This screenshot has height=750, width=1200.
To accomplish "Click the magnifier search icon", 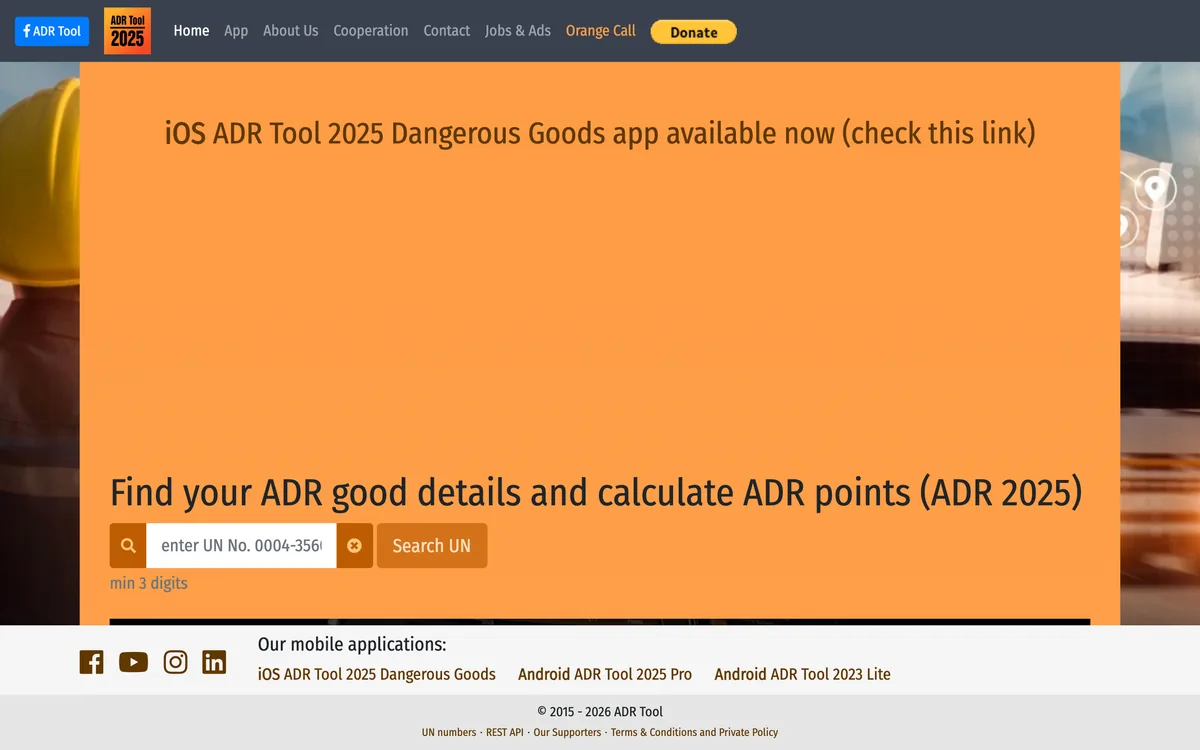I will (128, 546).
